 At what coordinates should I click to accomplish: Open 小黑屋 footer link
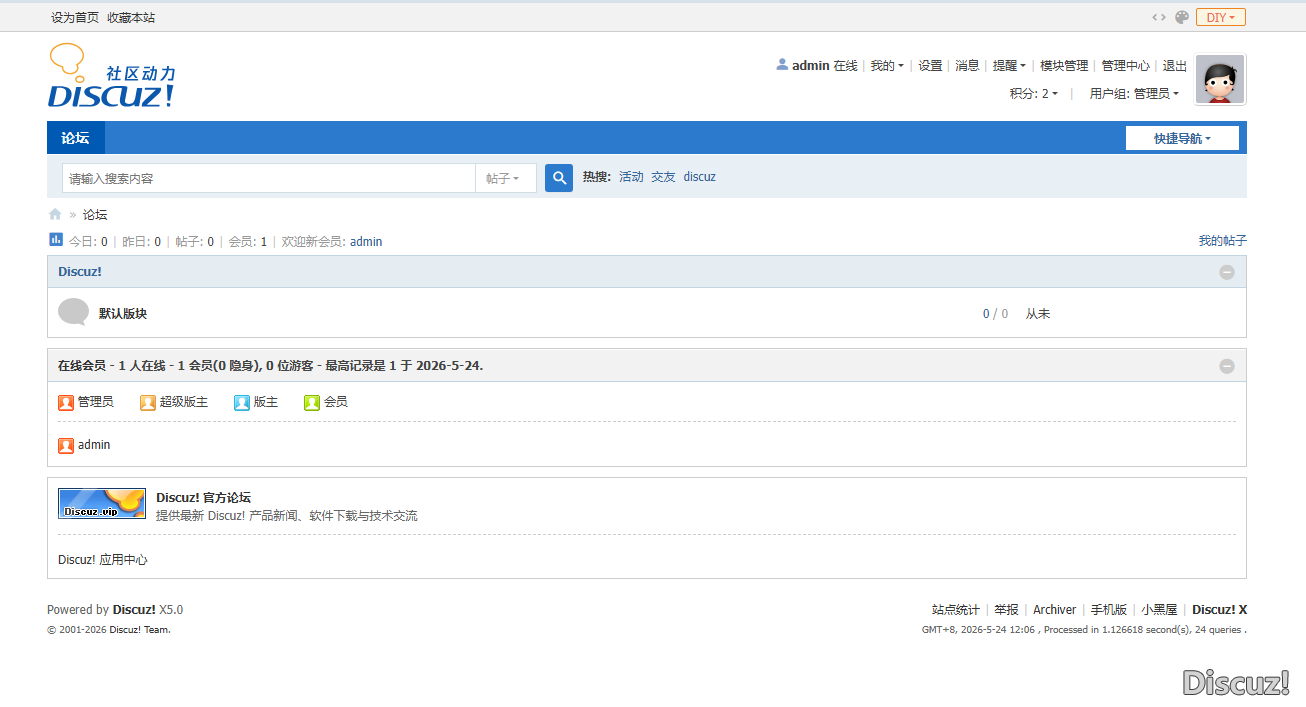[1159, 610]
